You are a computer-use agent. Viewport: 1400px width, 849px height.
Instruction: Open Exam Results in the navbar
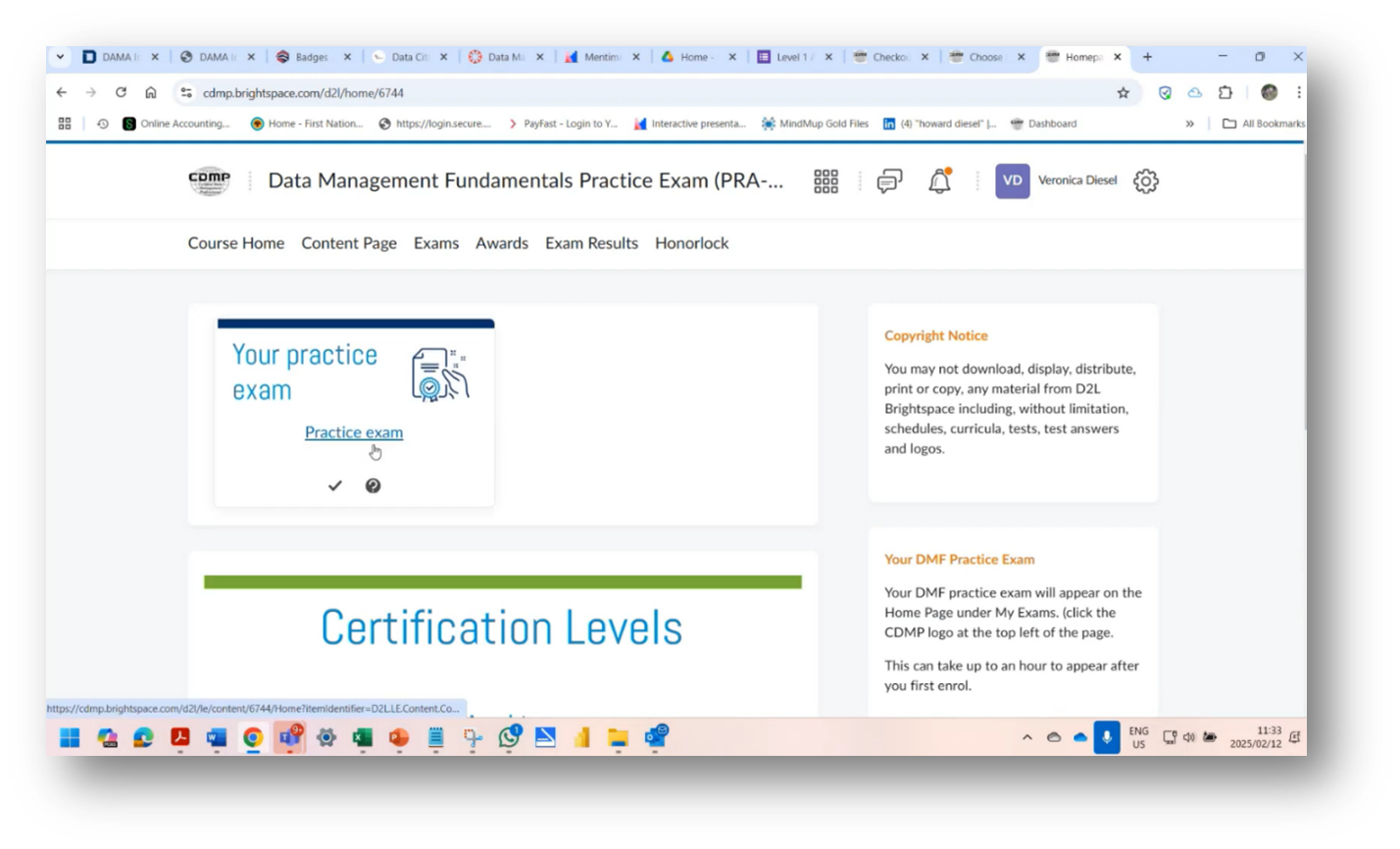point(591,243)
